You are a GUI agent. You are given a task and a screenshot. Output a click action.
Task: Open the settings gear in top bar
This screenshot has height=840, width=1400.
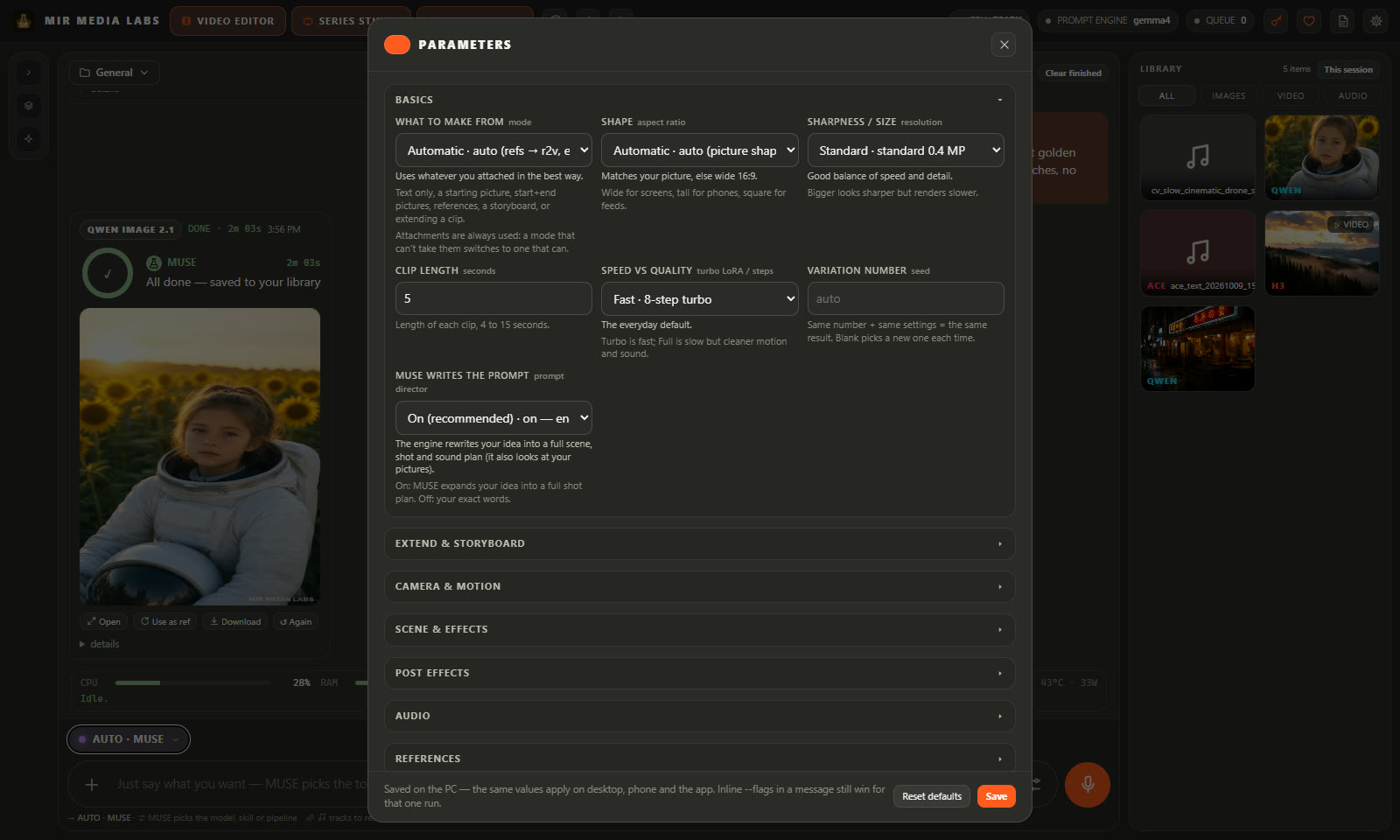[1376, 21]
